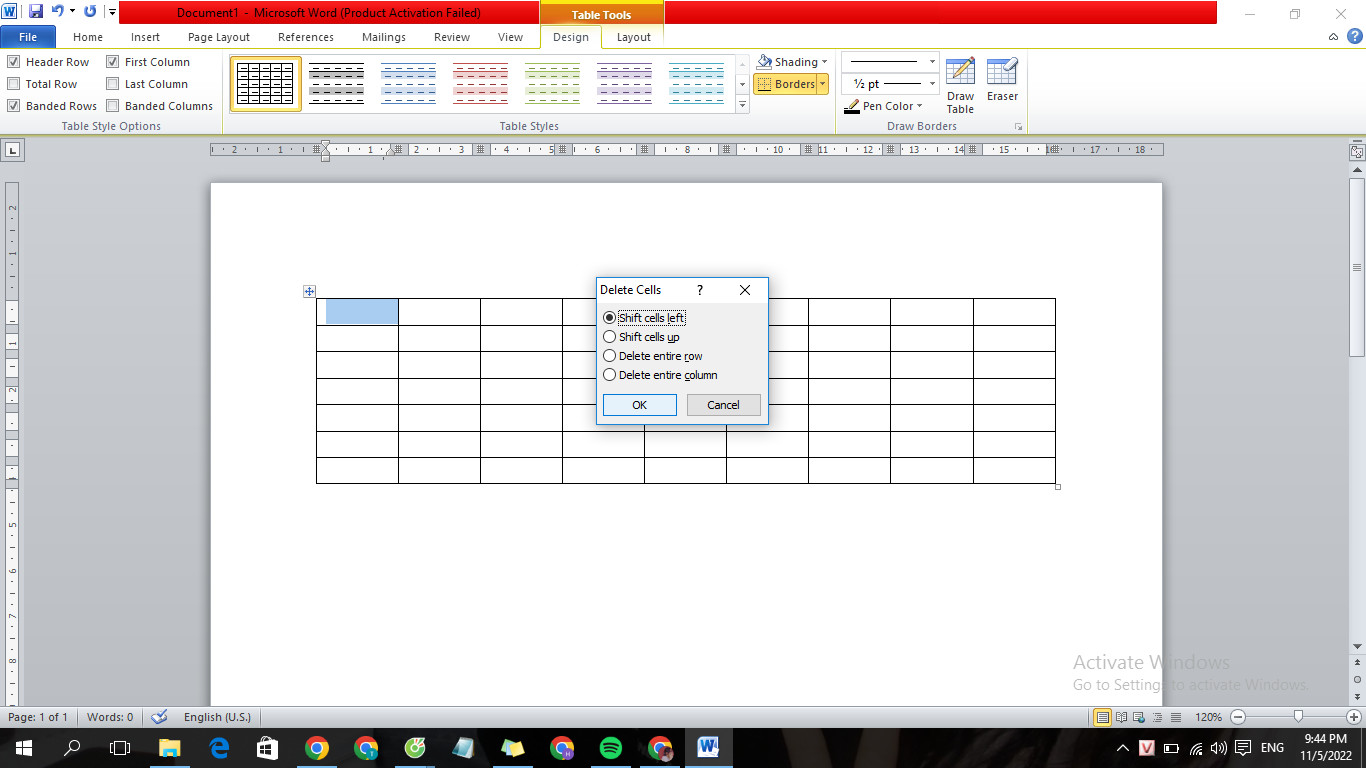Expand the Borders dropdown arrow

[823, 84]
